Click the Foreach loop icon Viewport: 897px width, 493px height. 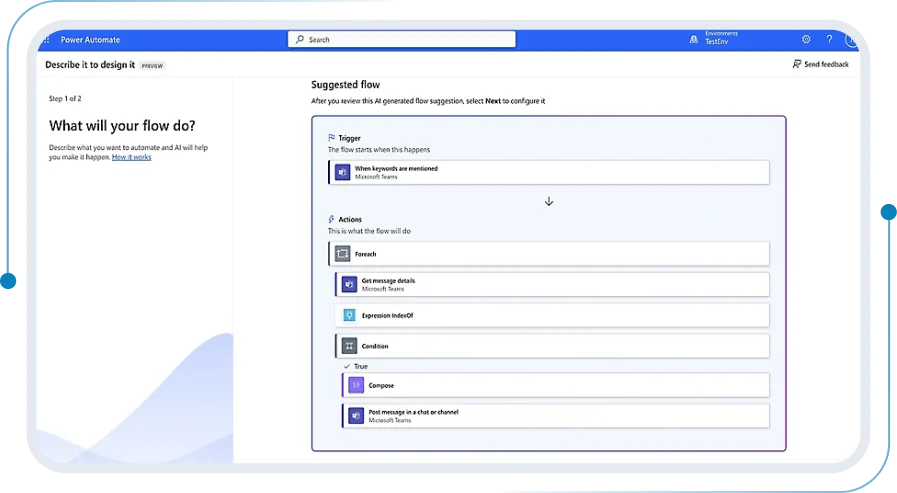(342, 254)
